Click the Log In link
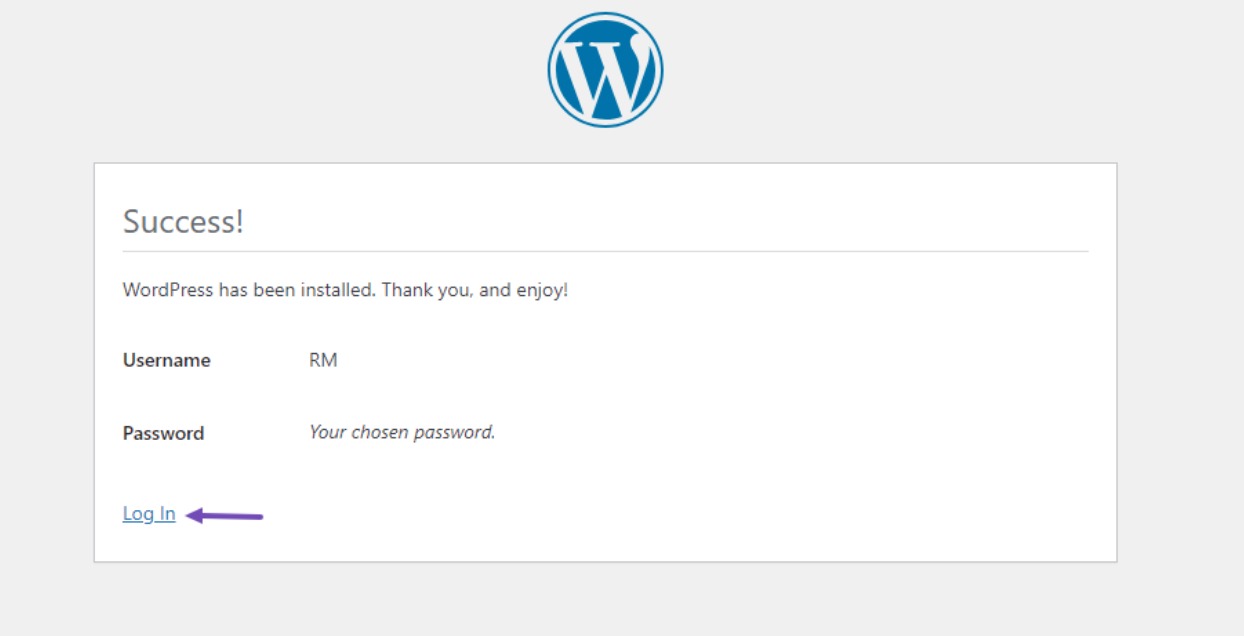Screen dimensions: 1244x636 [149, 514]
